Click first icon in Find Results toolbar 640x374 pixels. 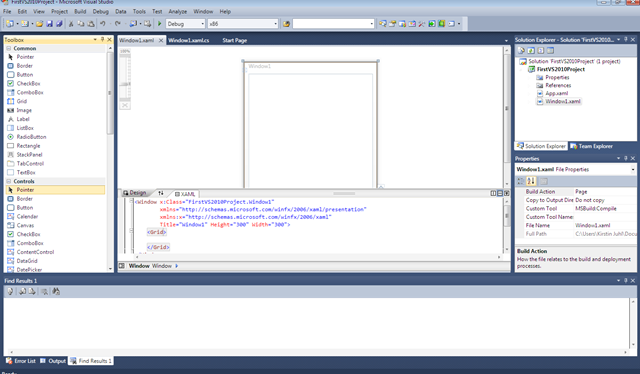click(10, 291)
